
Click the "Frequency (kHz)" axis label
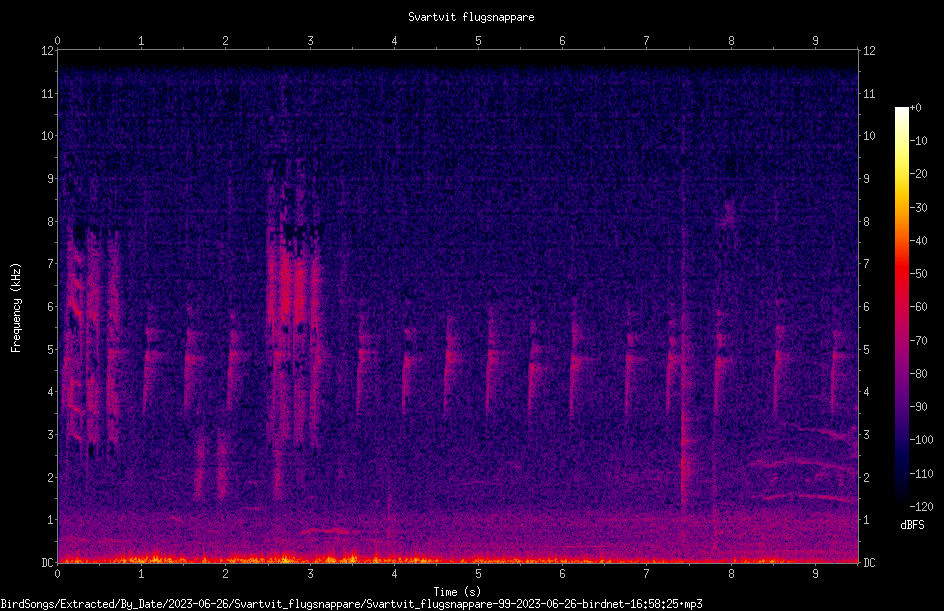[16, 308]
